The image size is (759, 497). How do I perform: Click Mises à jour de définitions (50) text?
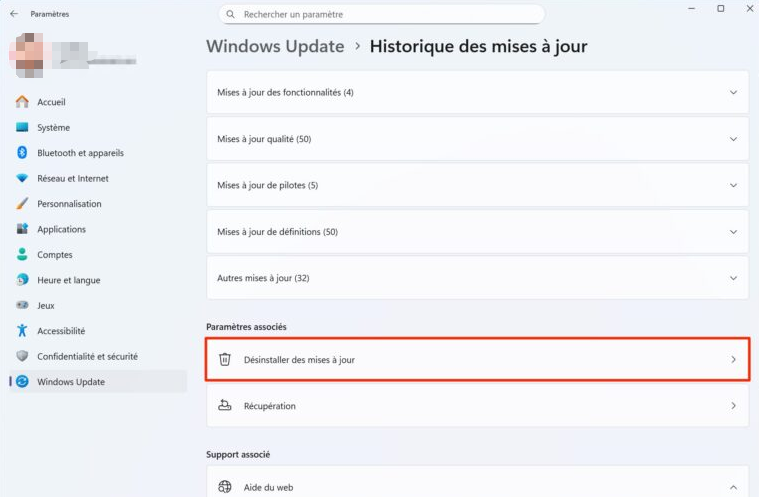(x=277, y=232)
